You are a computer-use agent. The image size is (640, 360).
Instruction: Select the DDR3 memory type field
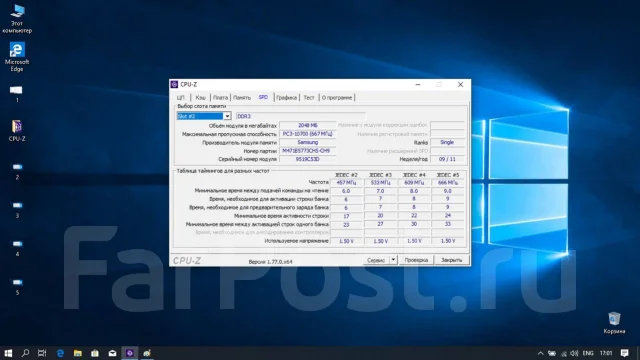(301, 116)
